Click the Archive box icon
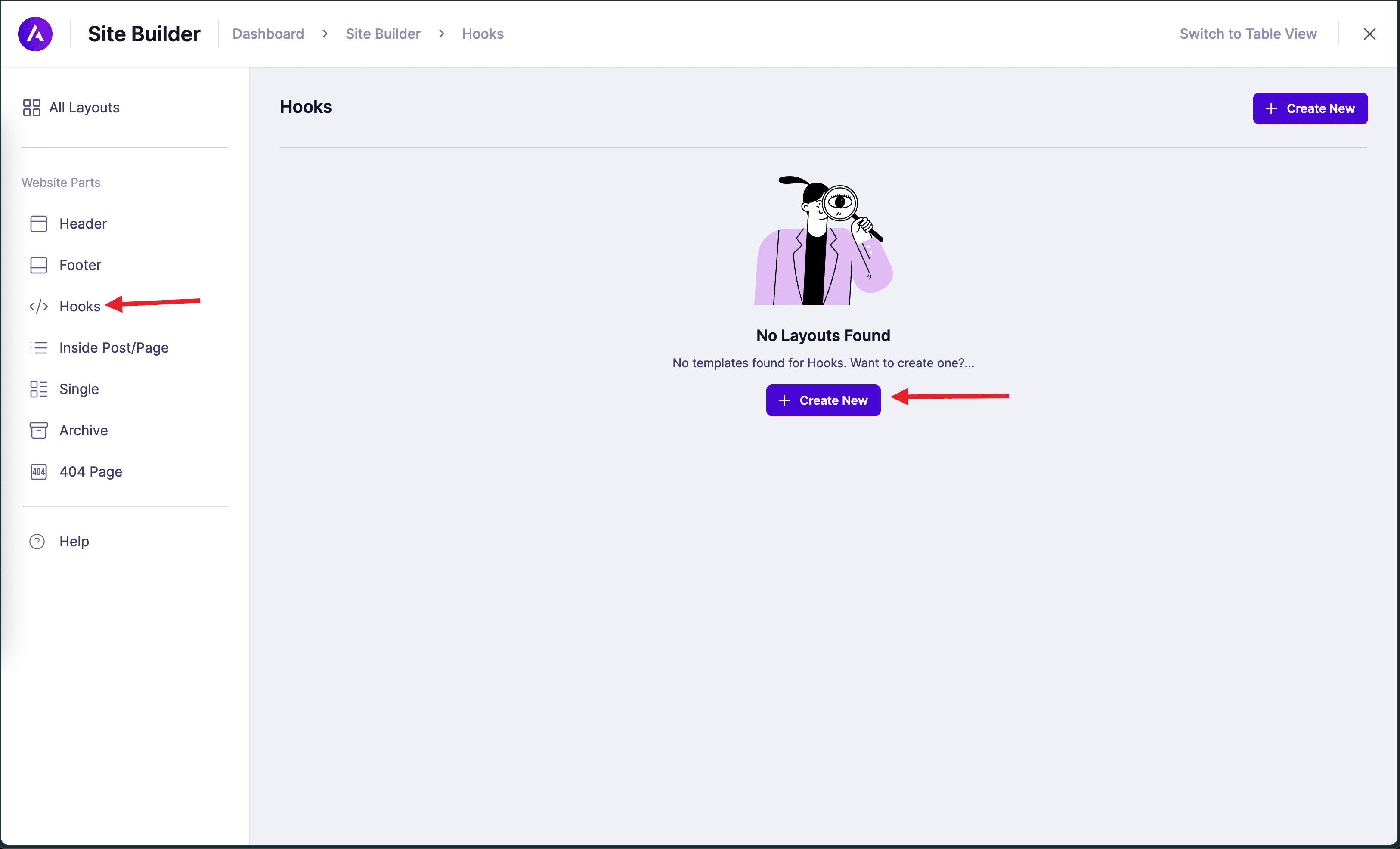 click(x=39, y=431)
